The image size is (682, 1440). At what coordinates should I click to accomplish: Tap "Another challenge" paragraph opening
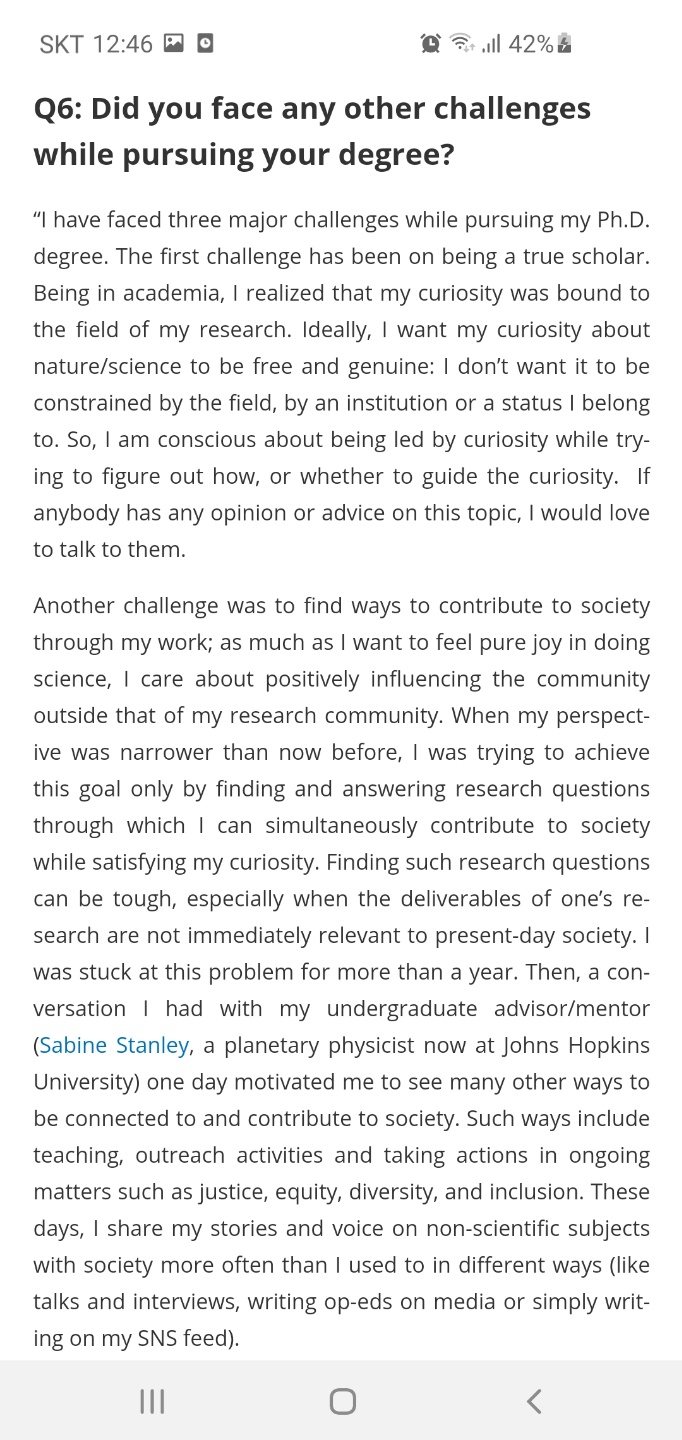point(113,606)
